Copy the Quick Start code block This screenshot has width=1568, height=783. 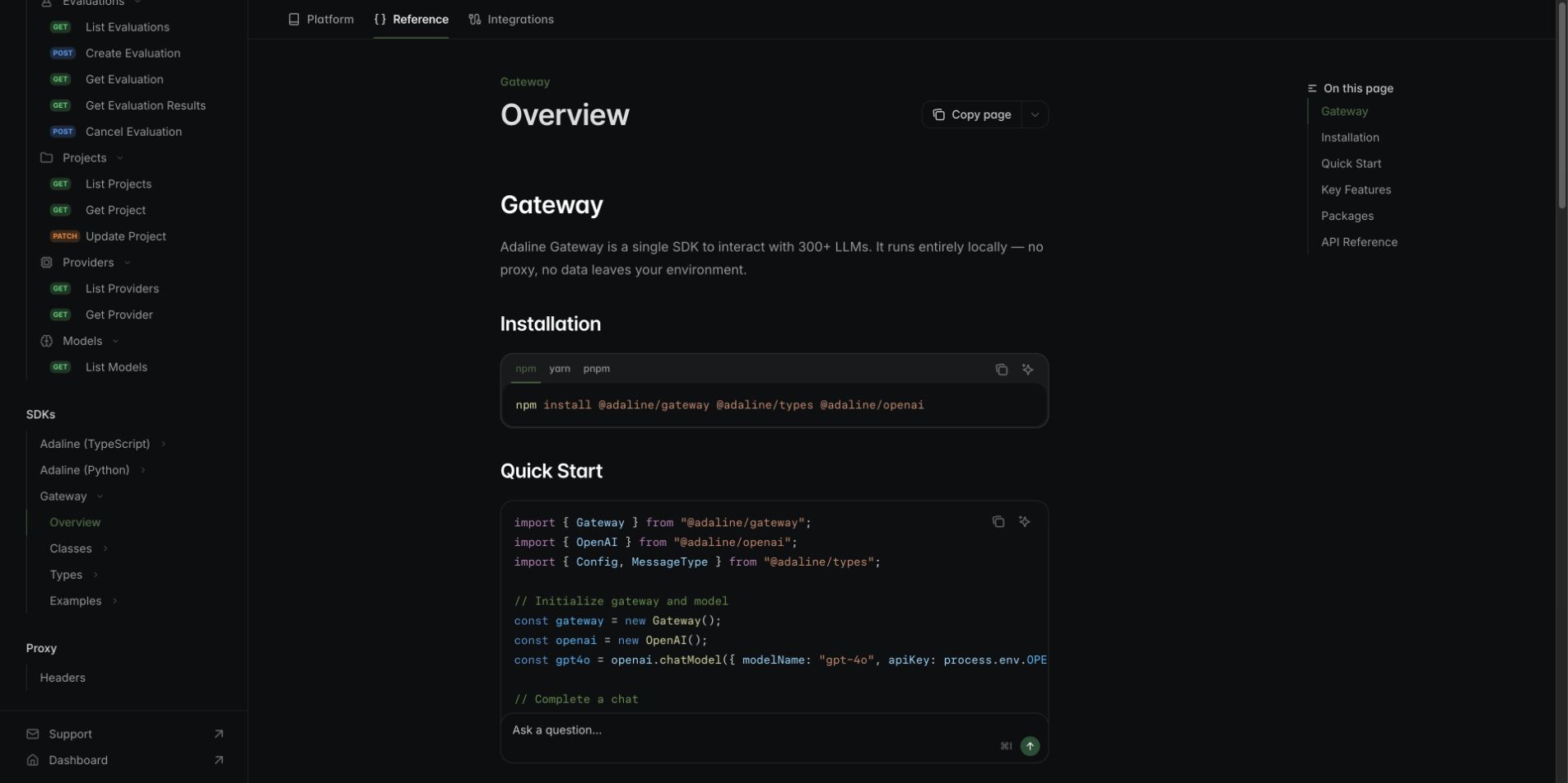pos(998,522)
